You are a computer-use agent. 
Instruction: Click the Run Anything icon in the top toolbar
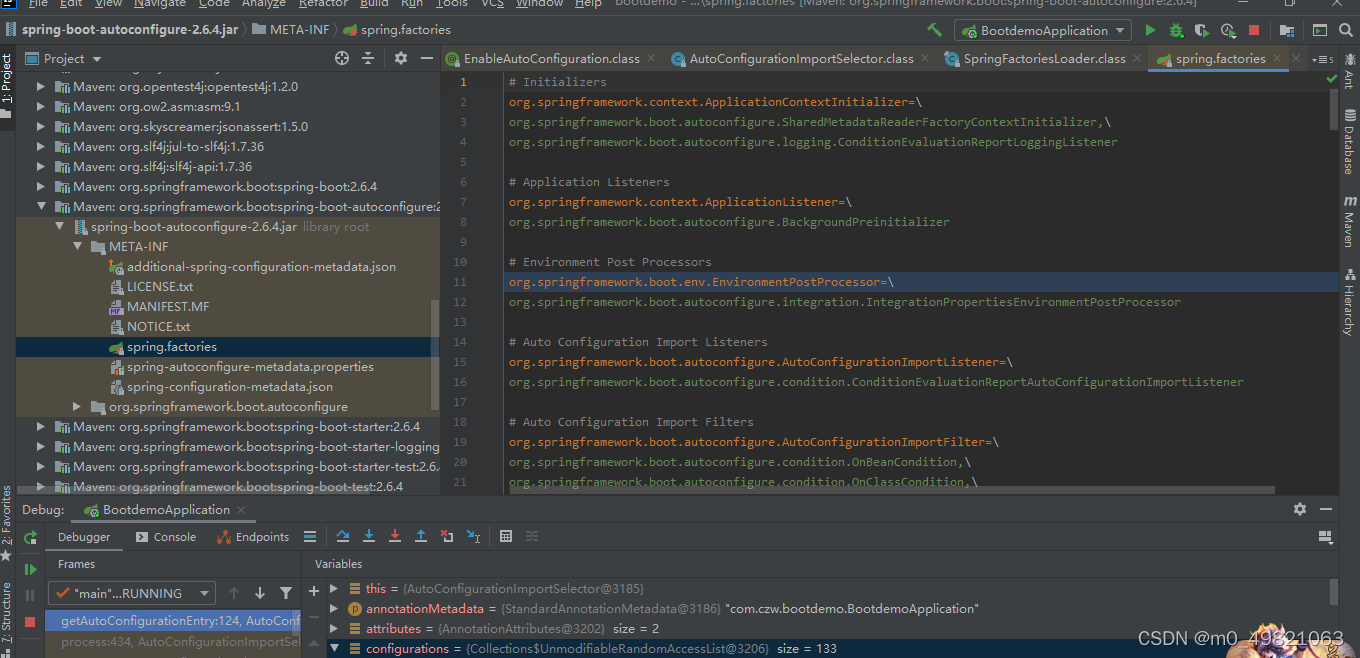pos(1320,30)
